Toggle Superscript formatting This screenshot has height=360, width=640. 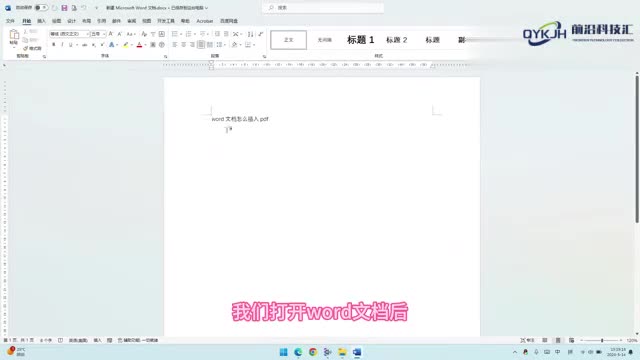(x=102, y=44)
